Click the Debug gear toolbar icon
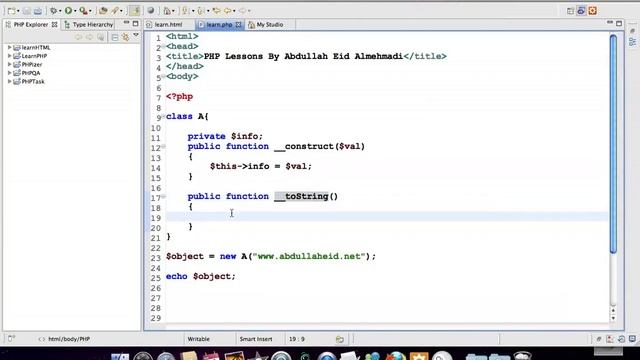This screenshot has width=640, height=360. tap(53, 11)
